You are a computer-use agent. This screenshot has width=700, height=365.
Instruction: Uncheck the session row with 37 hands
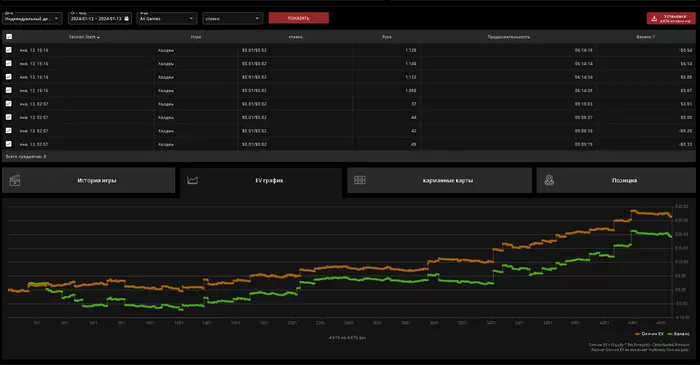(8, 104)
